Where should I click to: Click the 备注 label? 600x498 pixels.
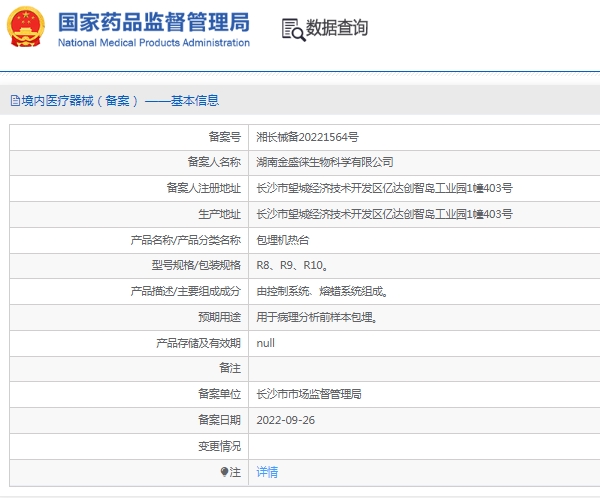(230, 368)
